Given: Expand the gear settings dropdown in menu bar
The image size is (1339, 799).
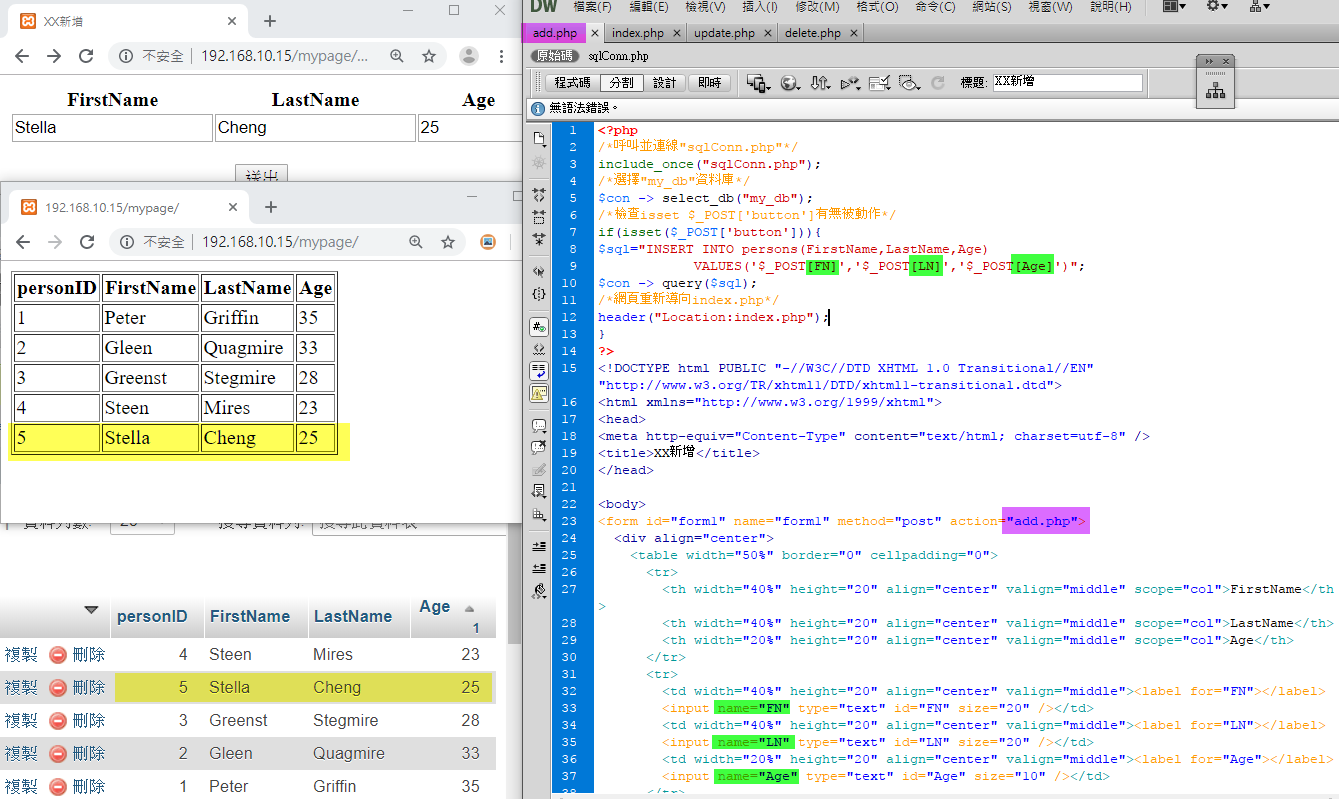Looking at the screenshot, I should (x=1217, y=7).
